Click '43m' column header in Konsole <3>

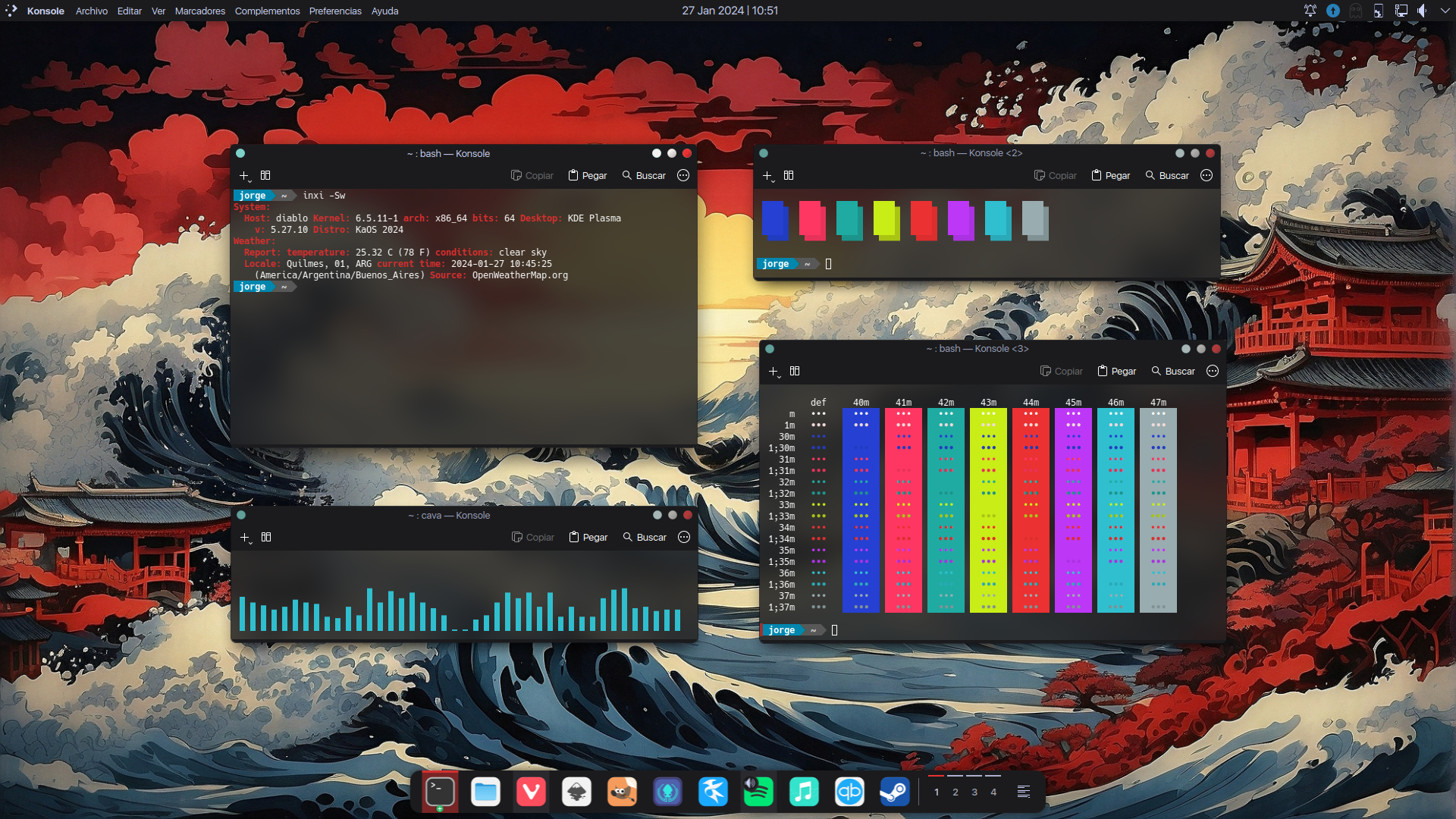988,403
